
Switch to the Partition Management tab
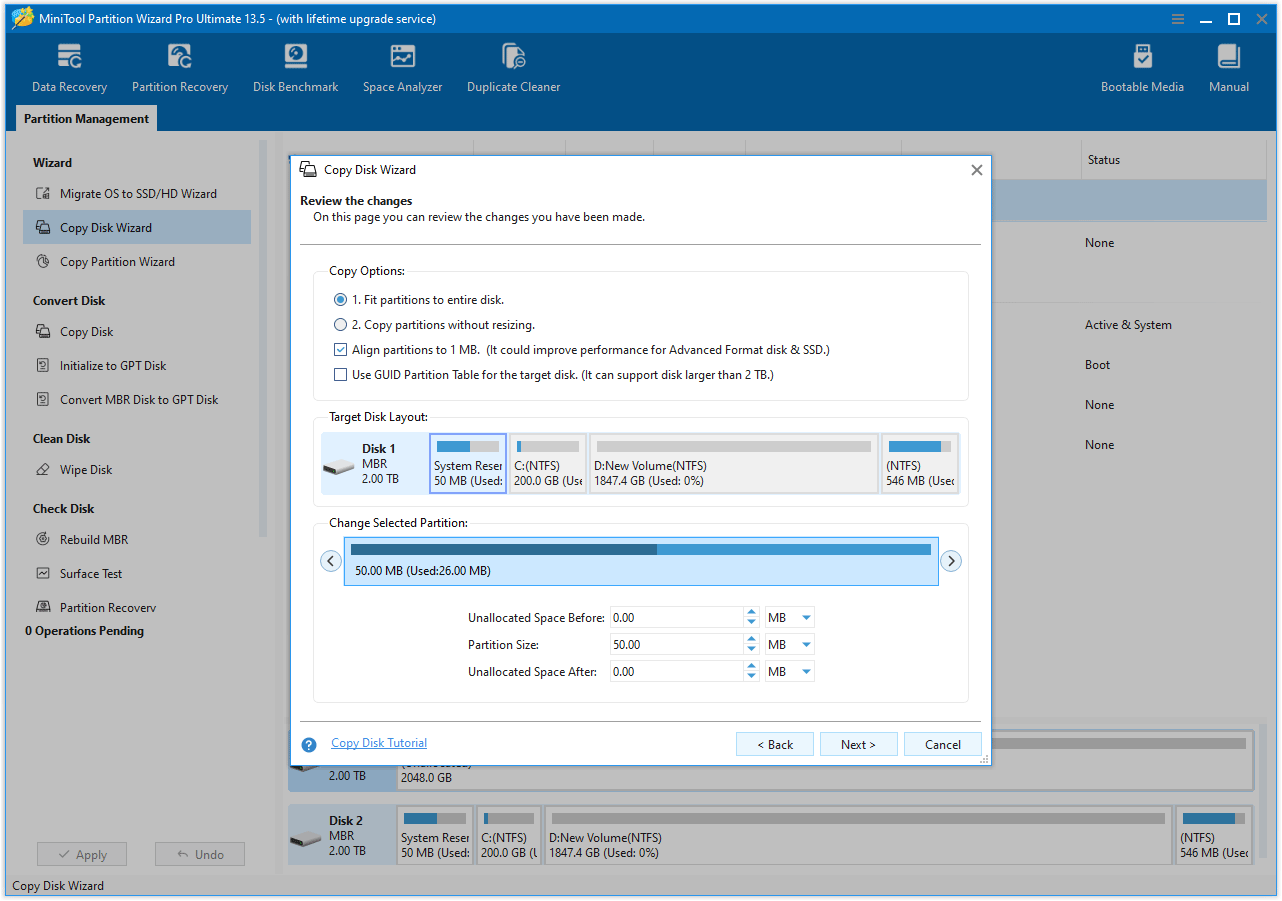[x=85, y=118]
